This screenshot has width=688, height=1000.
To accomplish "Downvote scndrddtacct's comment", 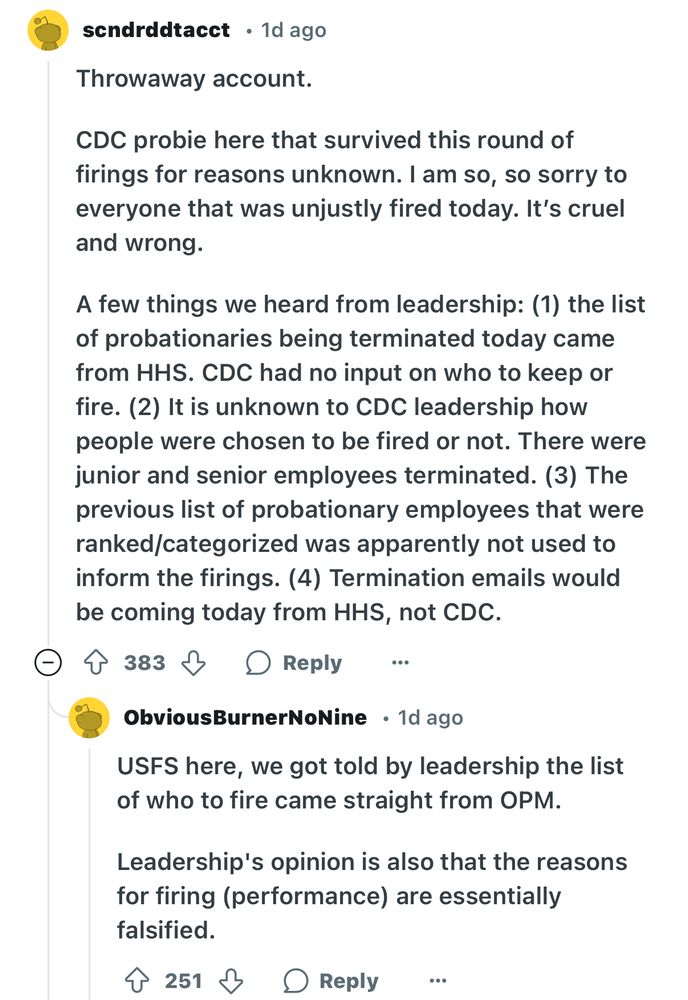I will click(197, 663).
